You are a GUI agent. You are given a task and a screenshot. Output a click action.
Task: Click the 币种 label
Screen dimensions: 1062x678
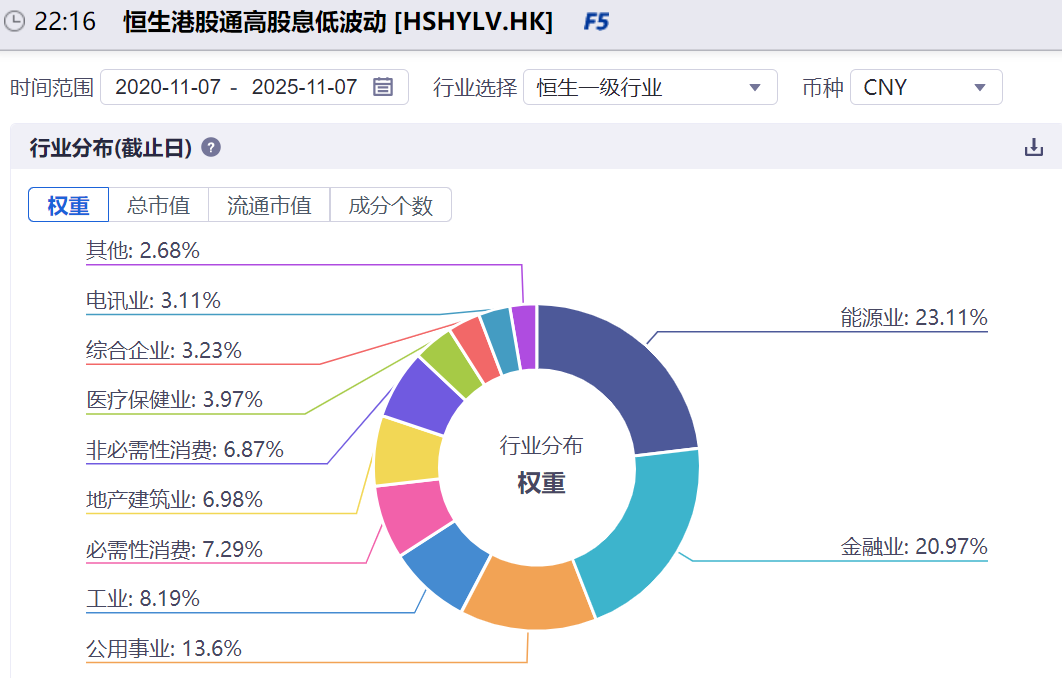823,87
